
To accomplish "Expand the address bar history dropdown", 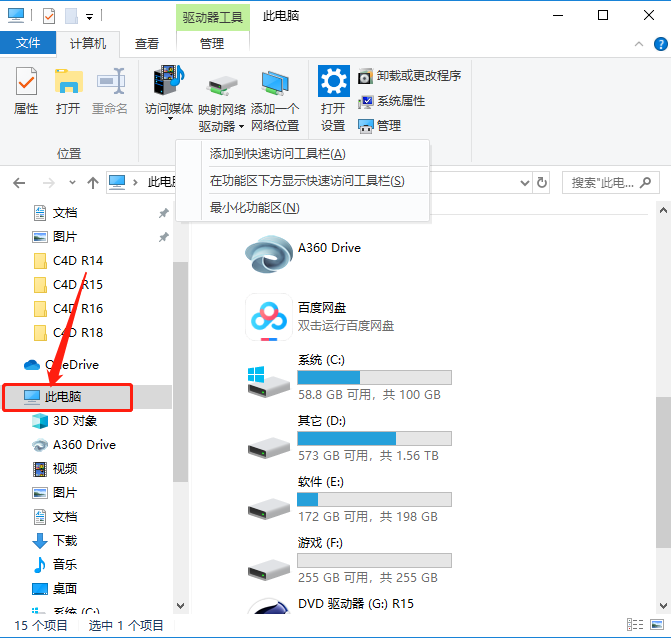I will click(525, 183).
